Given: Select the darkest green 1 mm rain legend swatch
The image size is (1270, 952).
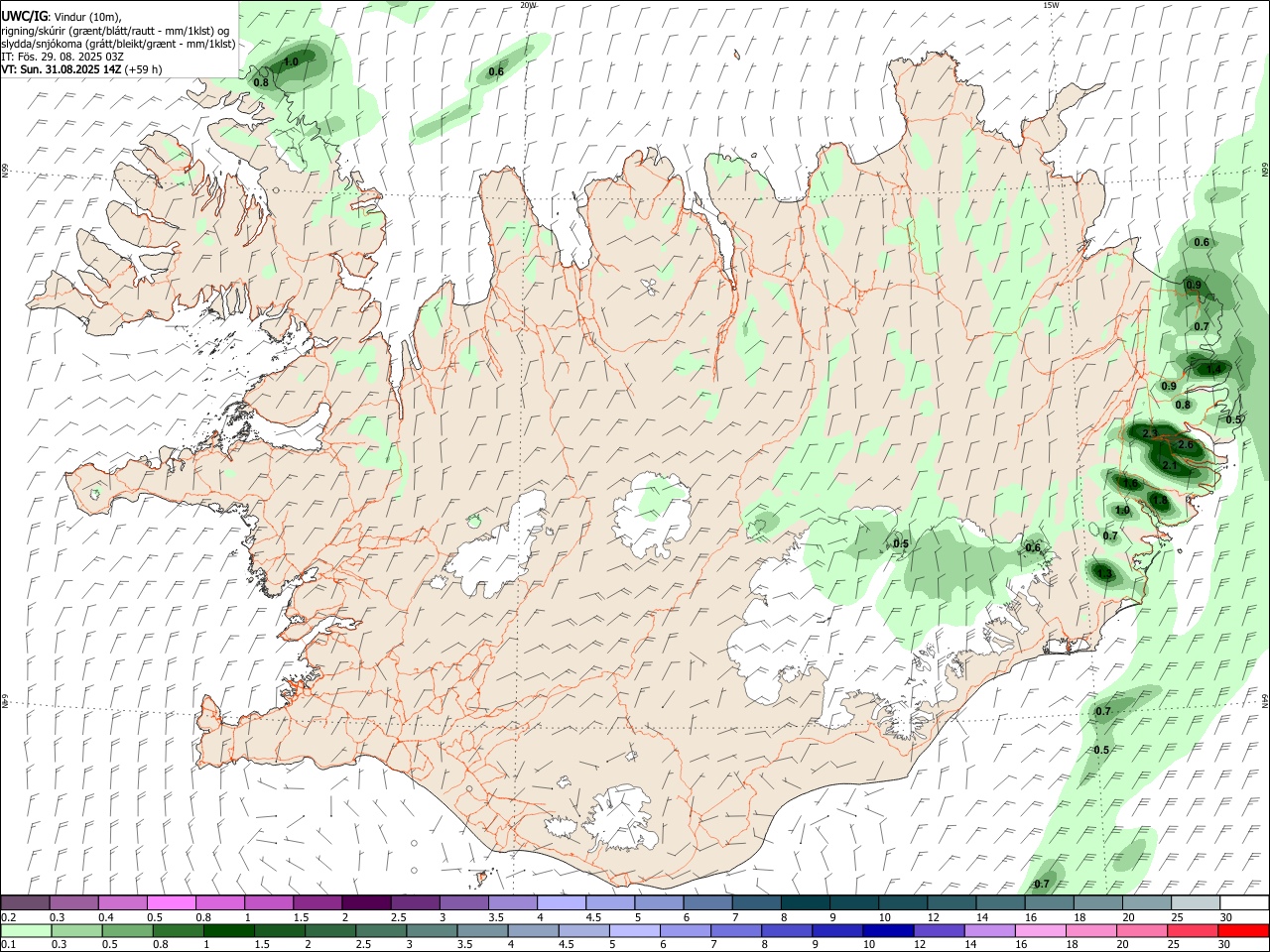Looking at the screenshot, I should click(227, 930).
